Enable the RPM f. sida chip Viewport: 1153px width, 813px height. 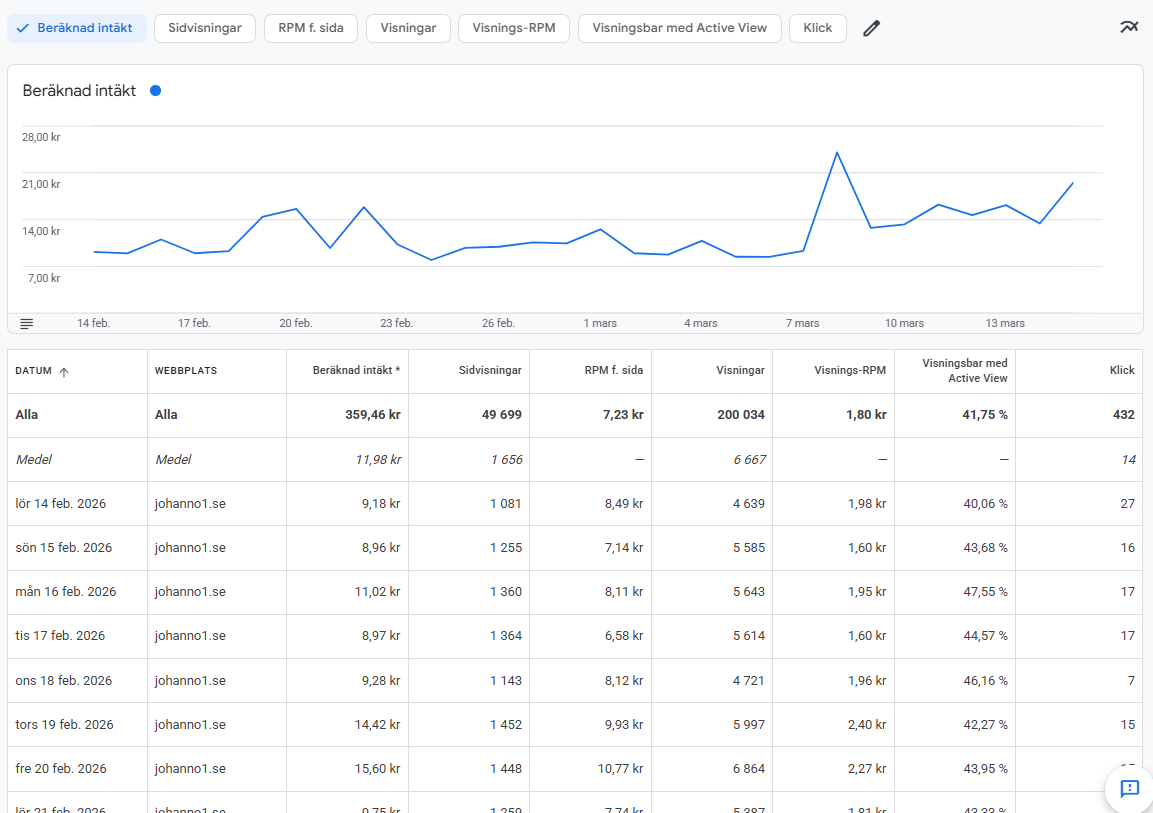point(310,28)
